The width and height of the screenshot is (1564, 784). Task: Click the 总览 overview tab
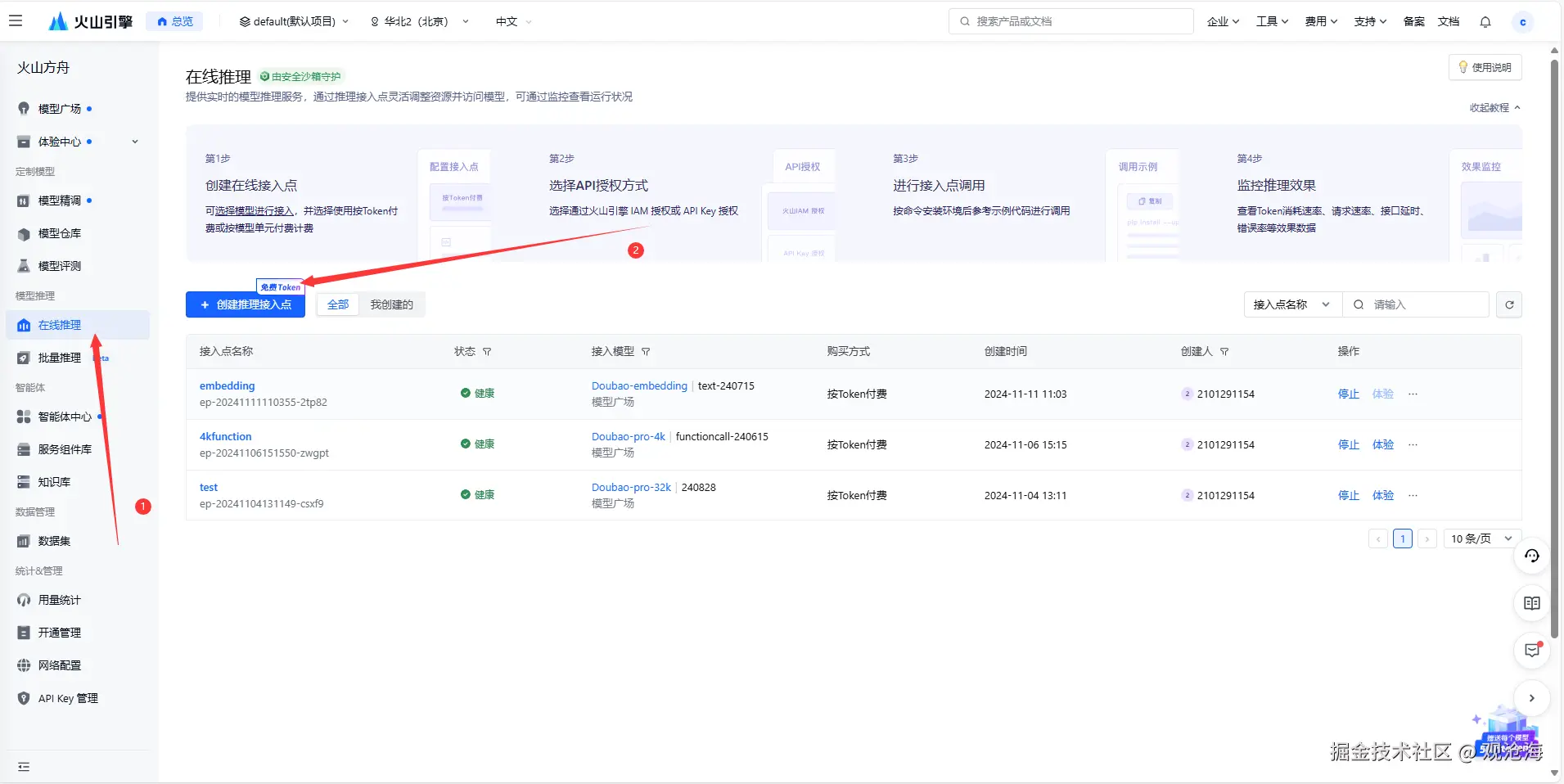[175, 22]
